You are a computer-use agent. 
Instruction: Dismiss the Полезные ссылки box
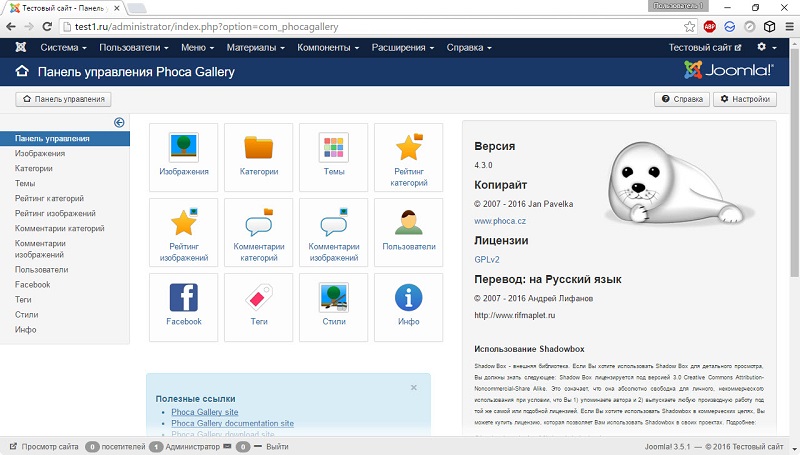click(x=414, y=388)
